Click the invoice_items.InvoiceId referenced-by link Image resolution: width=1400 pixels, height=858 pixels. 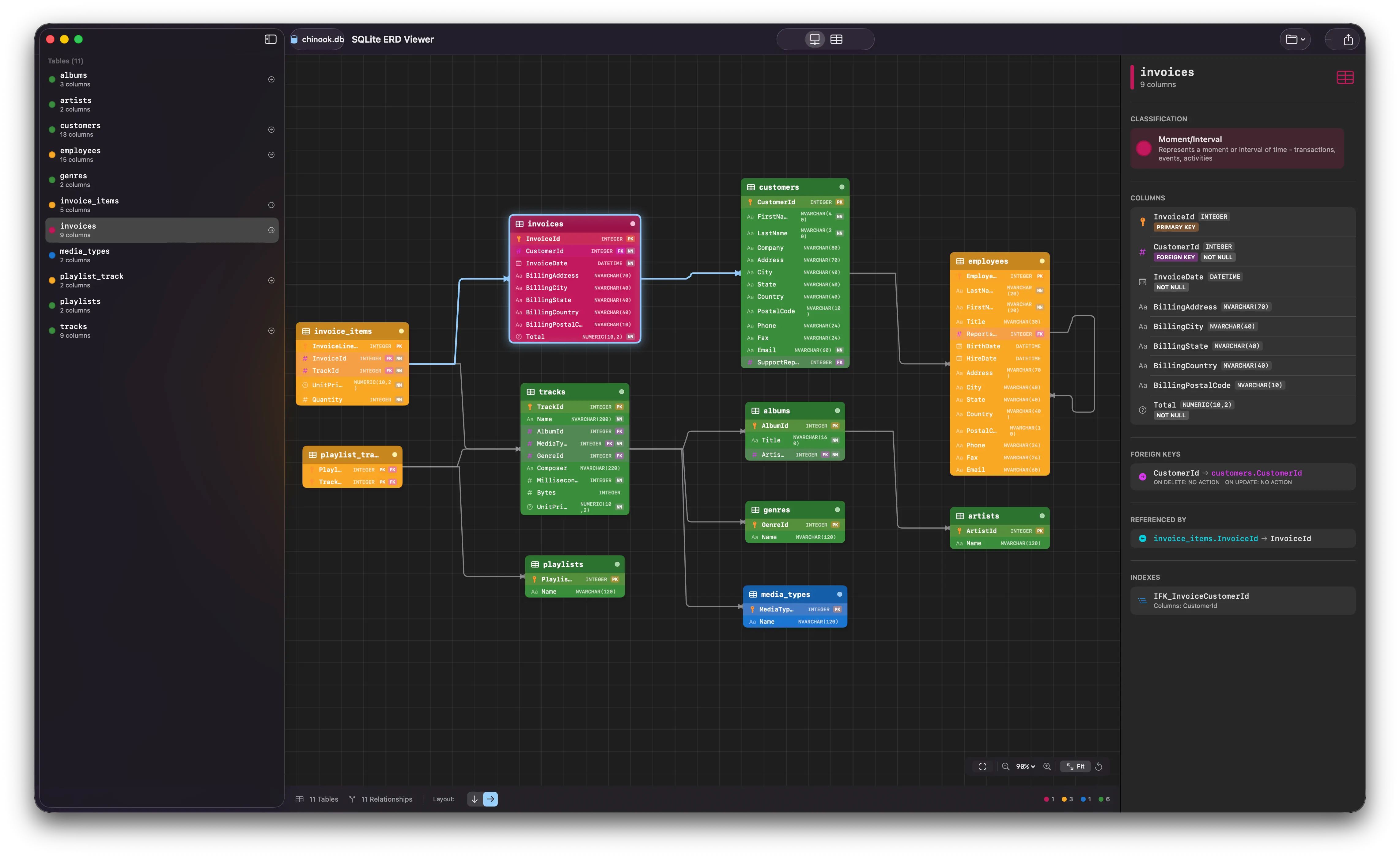1205,539
